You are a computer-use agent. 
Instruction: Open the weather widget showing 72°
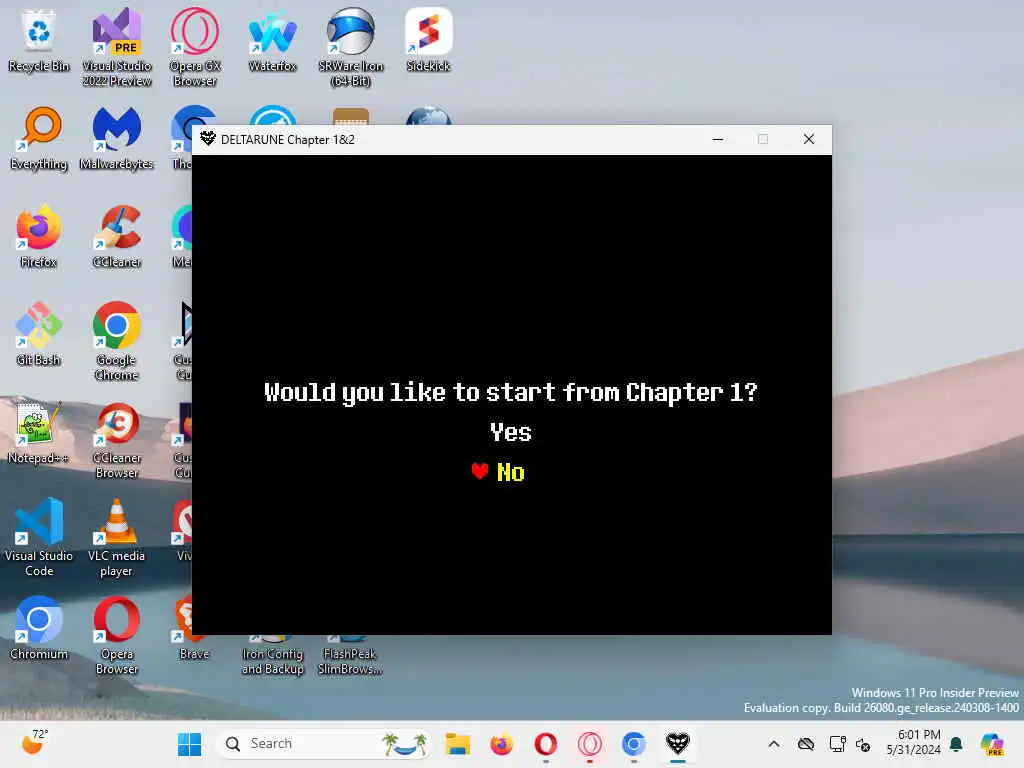(35, 743)
